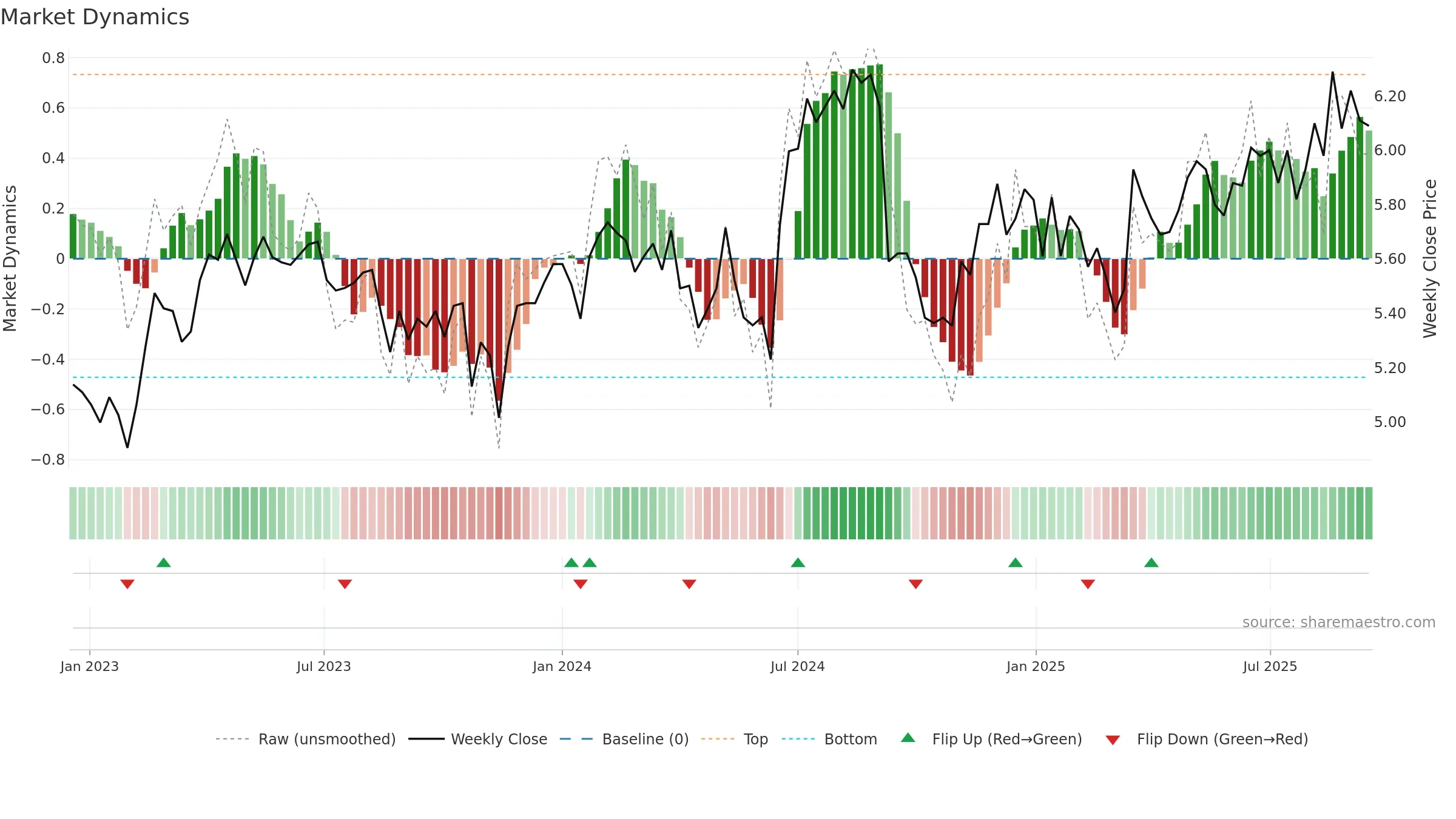Image resolution: width=1456 pixels, height=819 pixels.
Task: Click the first red flip-down marker after Jan 2023
Action: tap(127, 584)
